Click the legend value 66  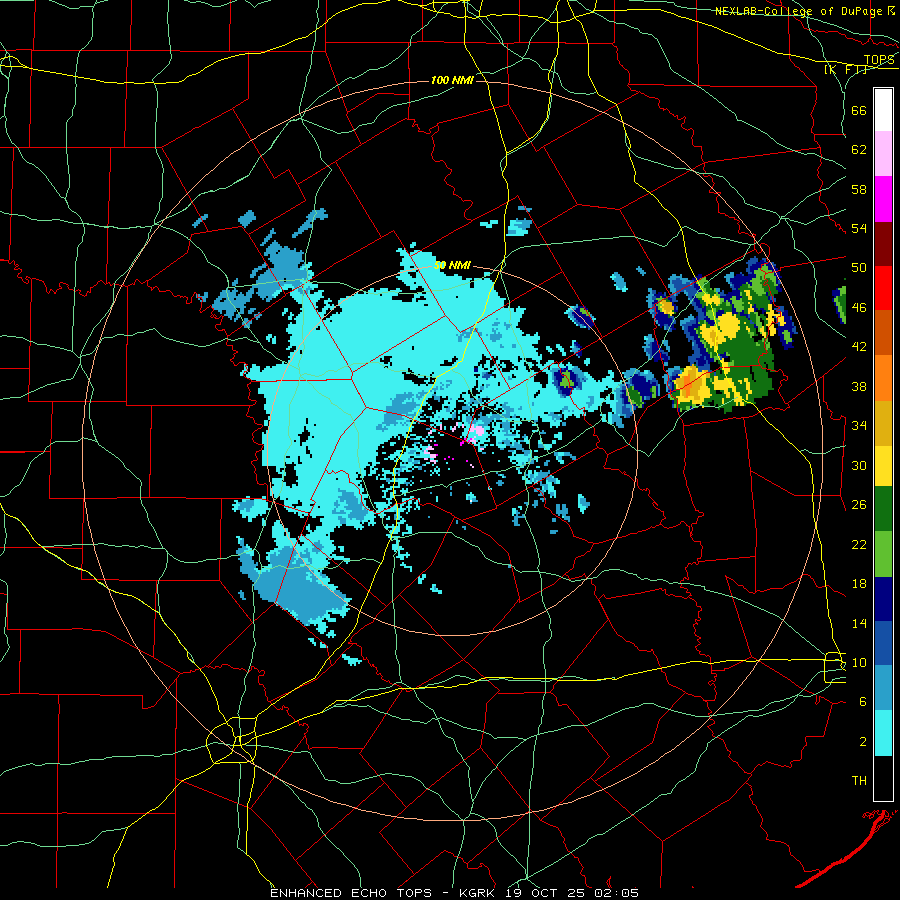click(859, 110)
